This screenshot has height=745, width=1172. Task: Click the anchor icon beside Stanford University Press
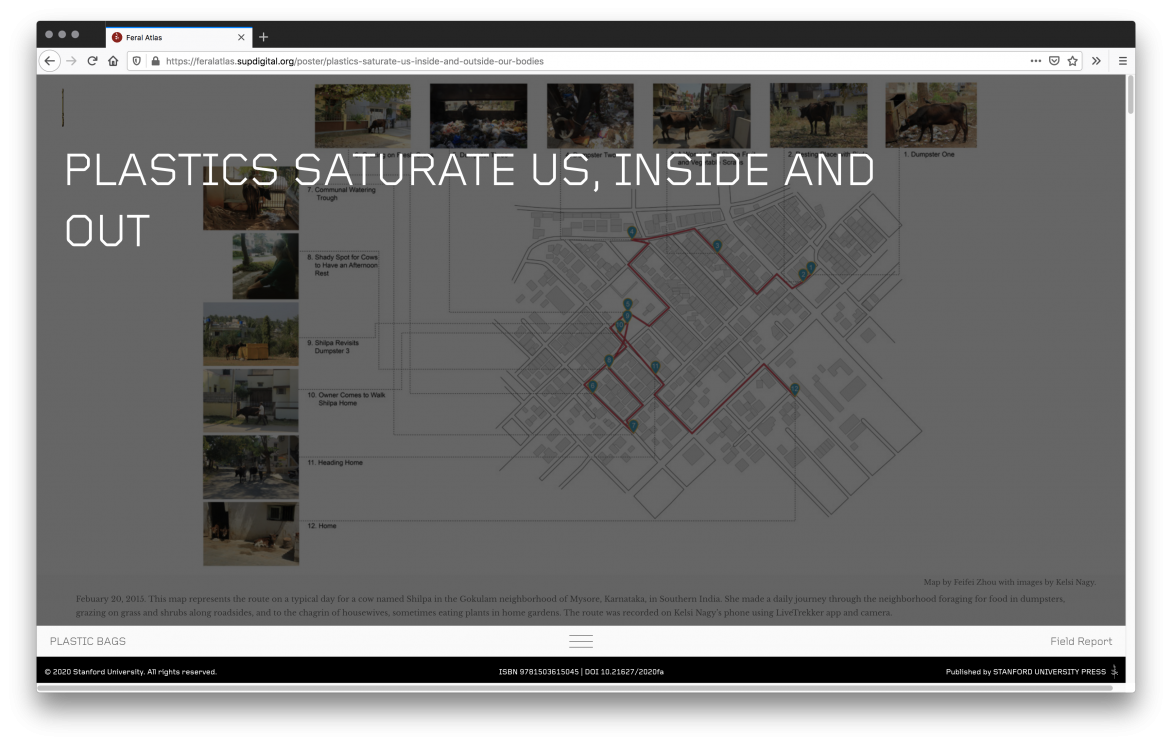(1114, 671)
